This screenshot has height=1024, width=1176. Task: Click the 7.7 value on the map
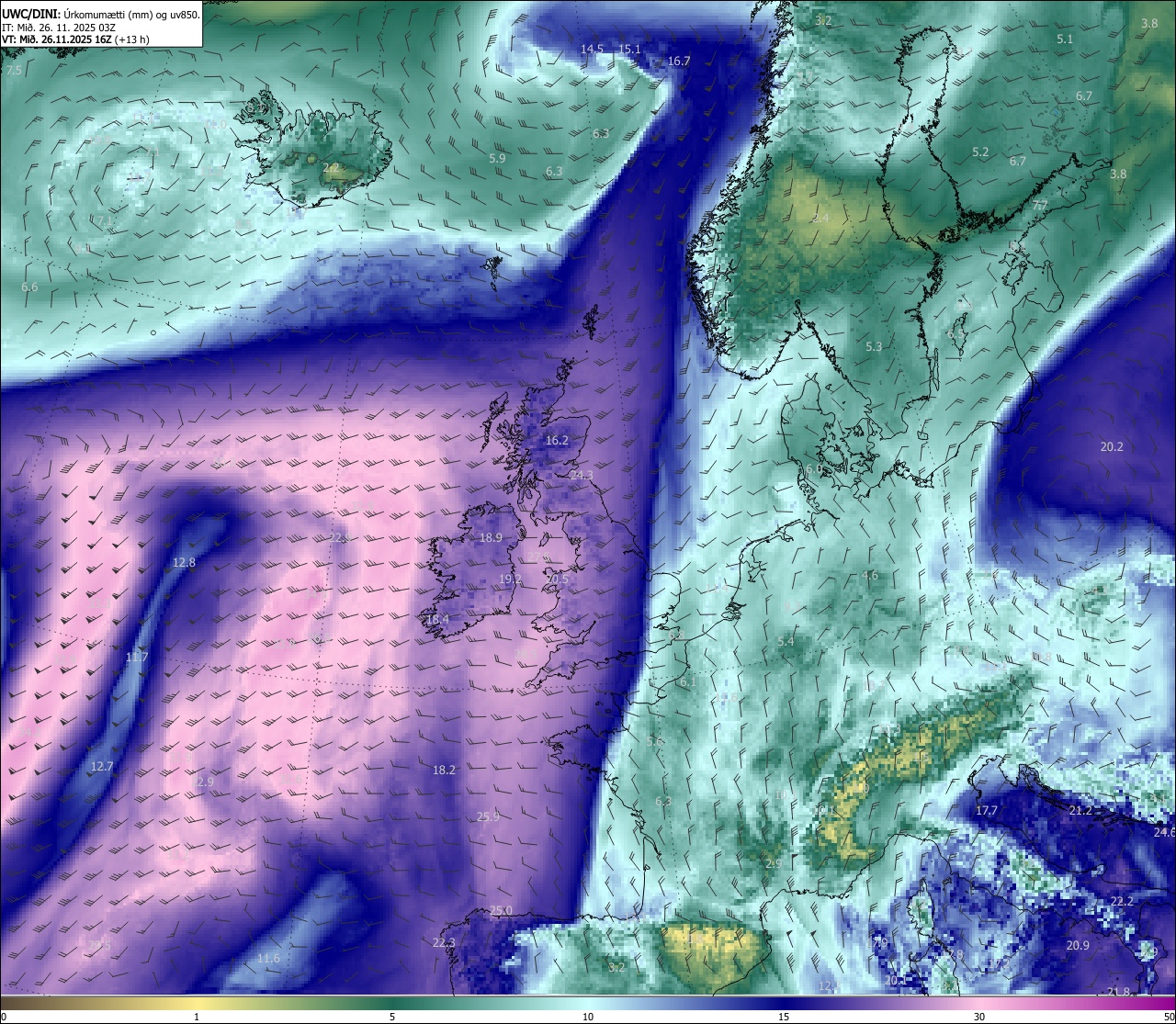1040,205
